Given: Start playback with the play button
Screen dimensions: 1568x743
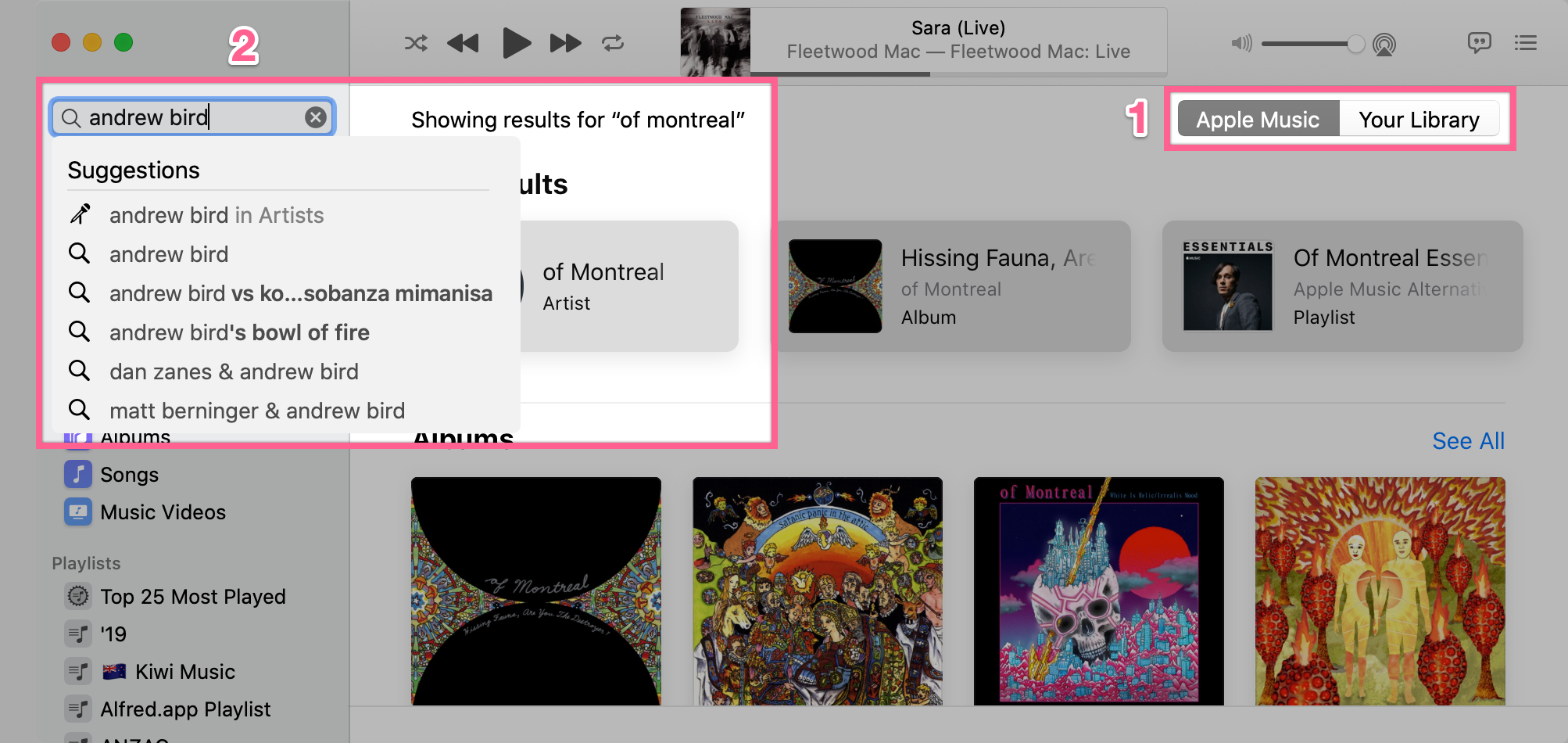Looking at the screenshot, I should 516,43.
